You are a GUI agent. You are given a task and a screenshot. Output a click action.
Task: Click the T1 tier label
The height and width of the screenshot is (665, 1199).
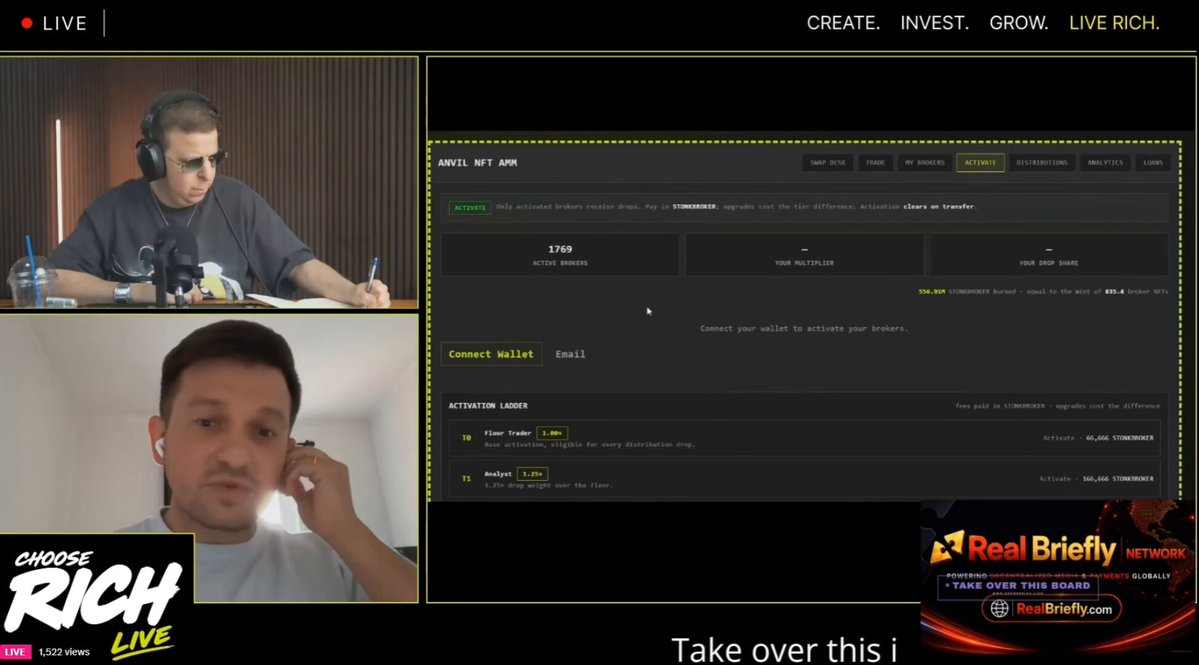tap(466, 478)
